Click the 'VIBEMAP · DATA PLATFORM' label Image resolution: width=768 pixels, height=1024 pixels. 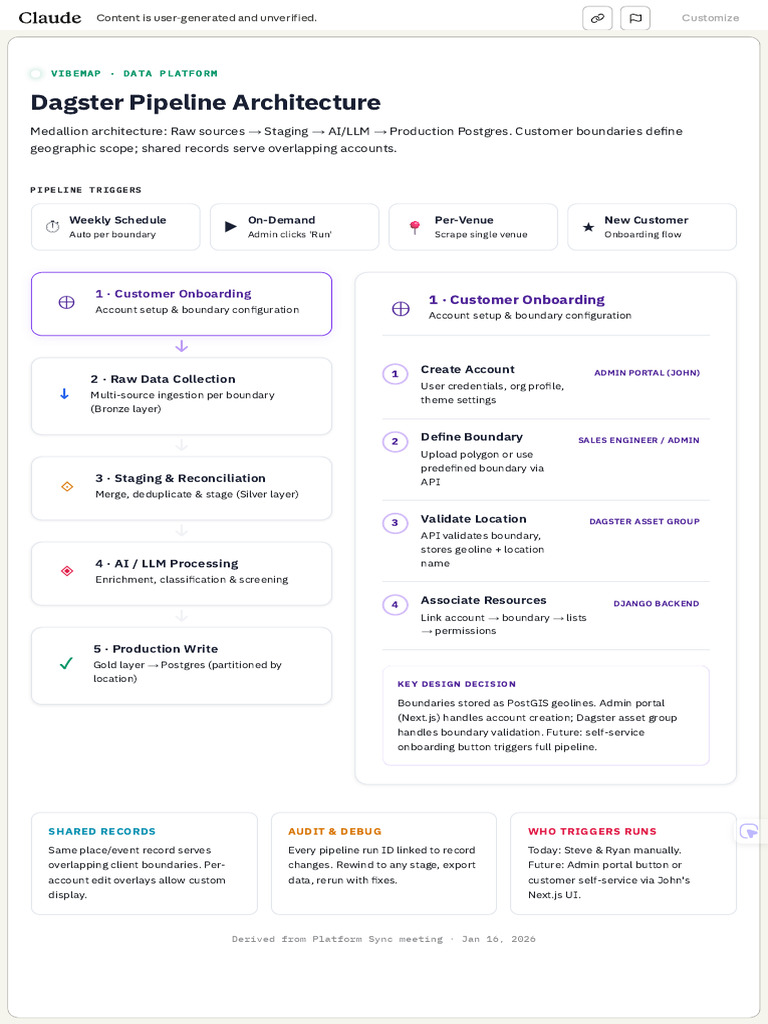[x=134, y=74]
